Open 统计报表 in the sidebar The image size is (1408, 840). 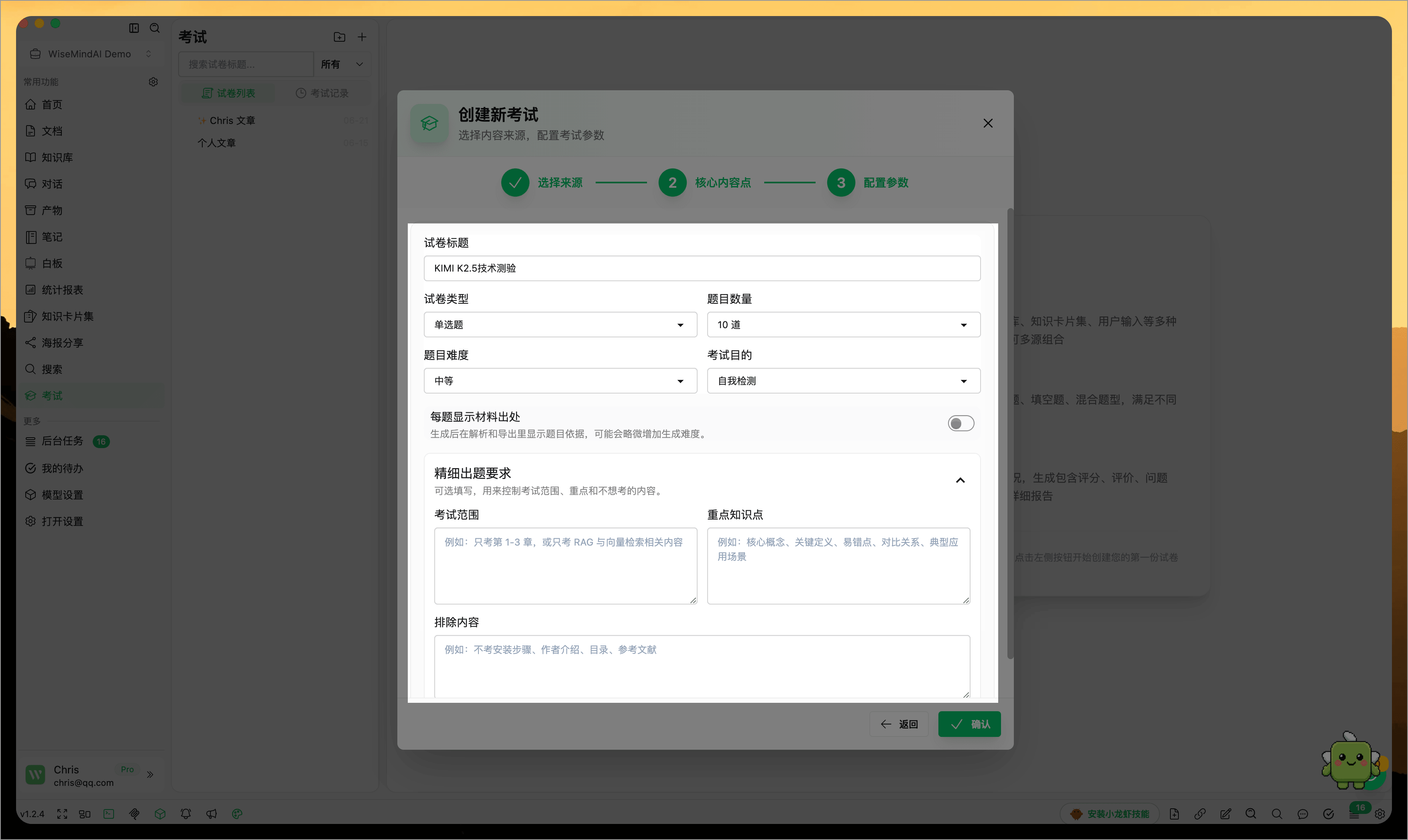[92, 289]
